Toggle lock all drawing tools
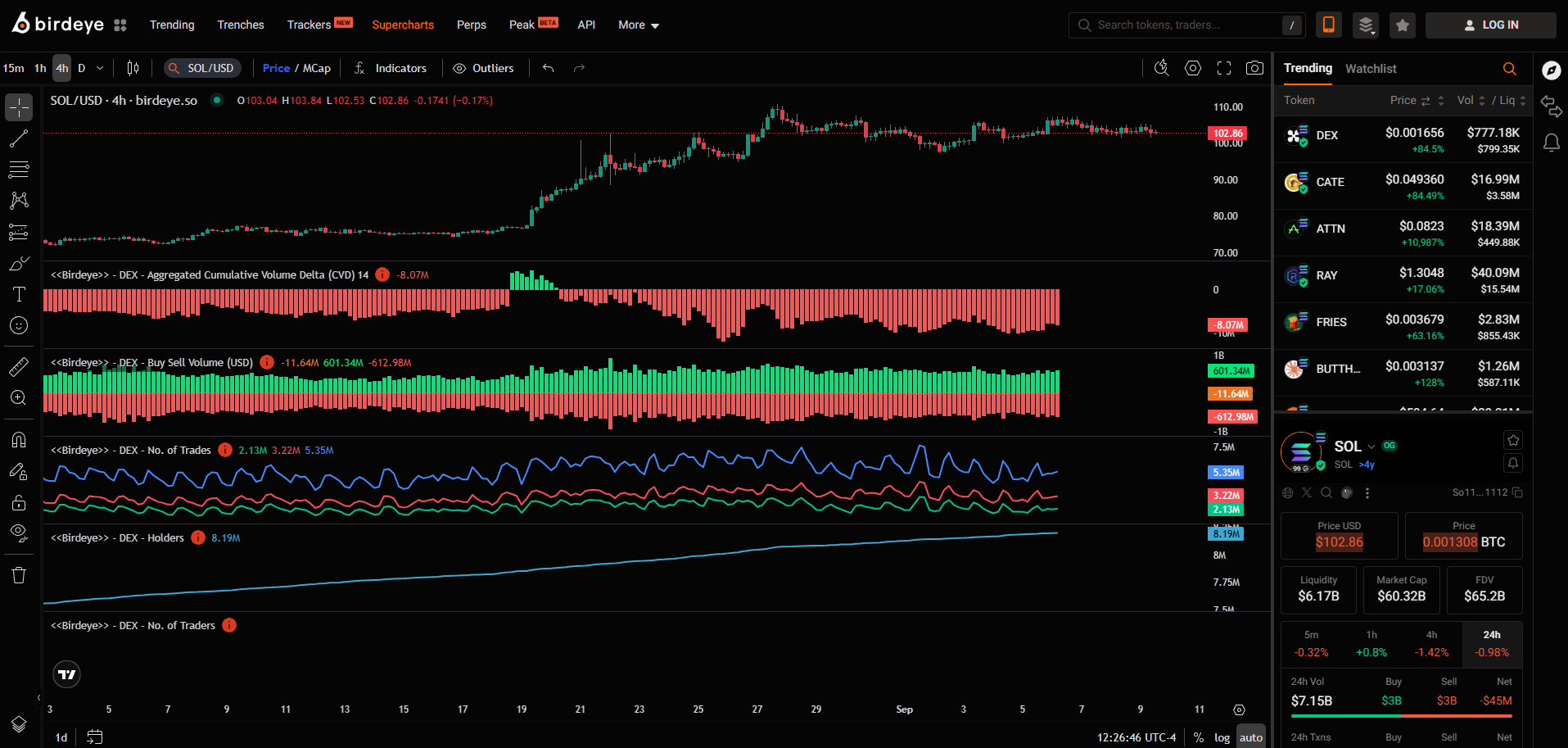Screen dimensions: 1568x748 19,502
